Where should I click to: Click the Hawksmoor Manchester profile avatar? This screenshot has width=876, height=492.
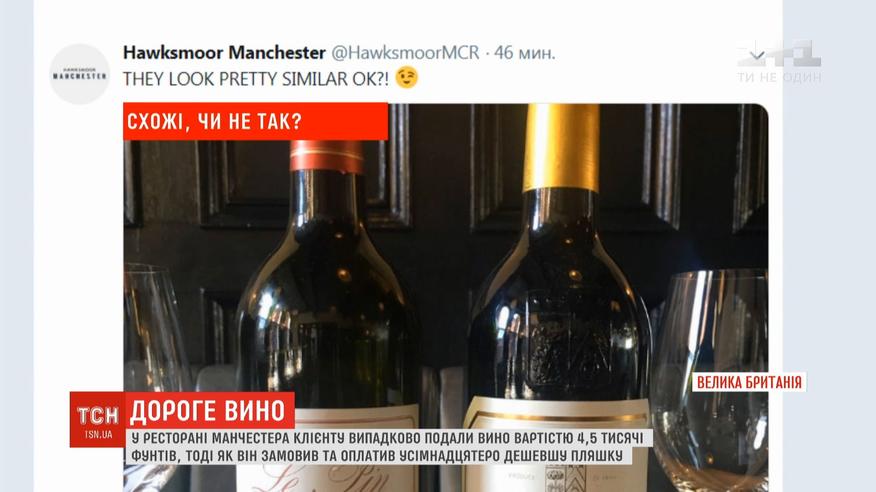pos(80,74)
